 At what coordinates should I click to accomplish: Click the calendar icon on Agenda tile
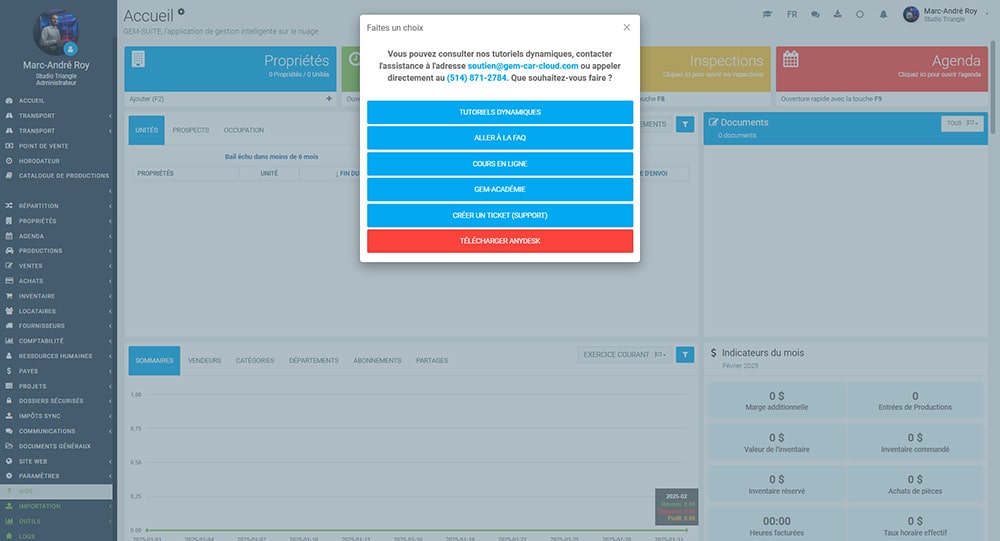[790, 60]
